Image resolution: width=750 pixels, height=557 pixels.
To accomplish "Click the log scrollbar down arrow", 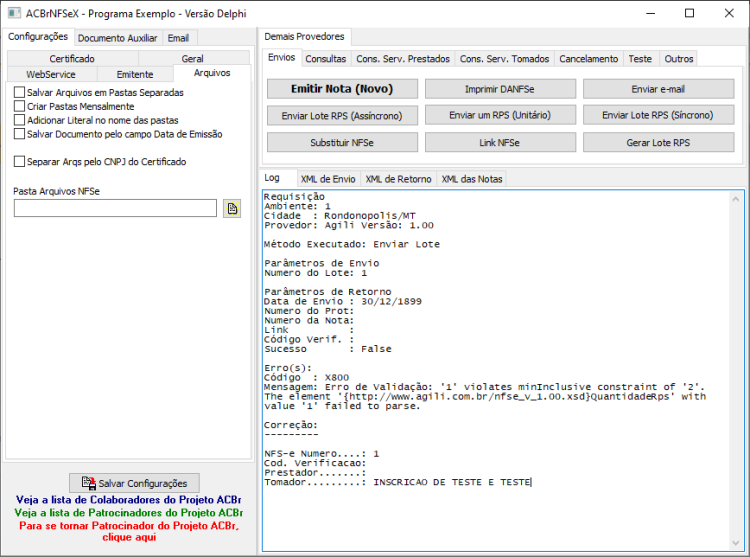I will [736, 543].
